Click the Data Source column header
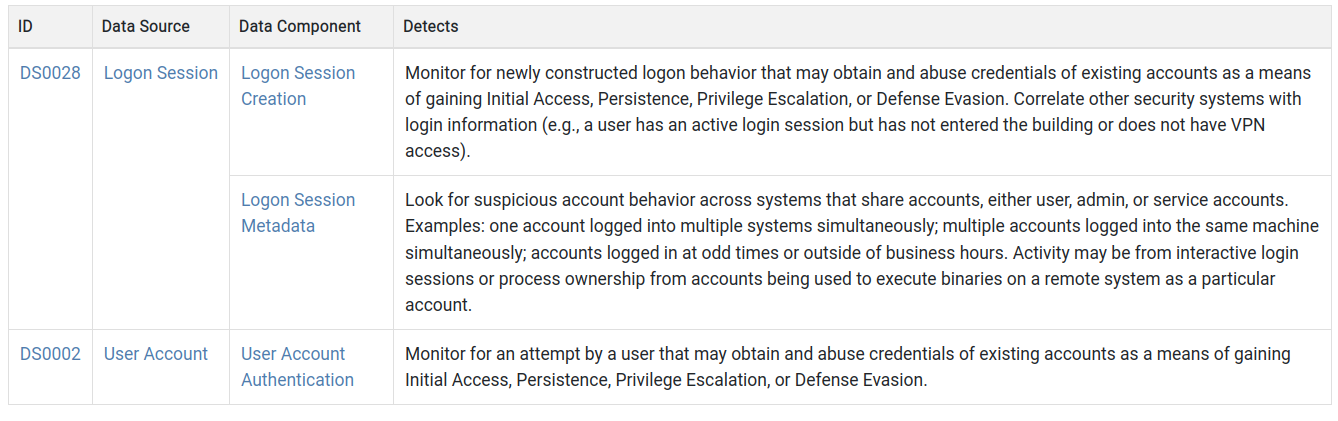 tap(146, 27)
